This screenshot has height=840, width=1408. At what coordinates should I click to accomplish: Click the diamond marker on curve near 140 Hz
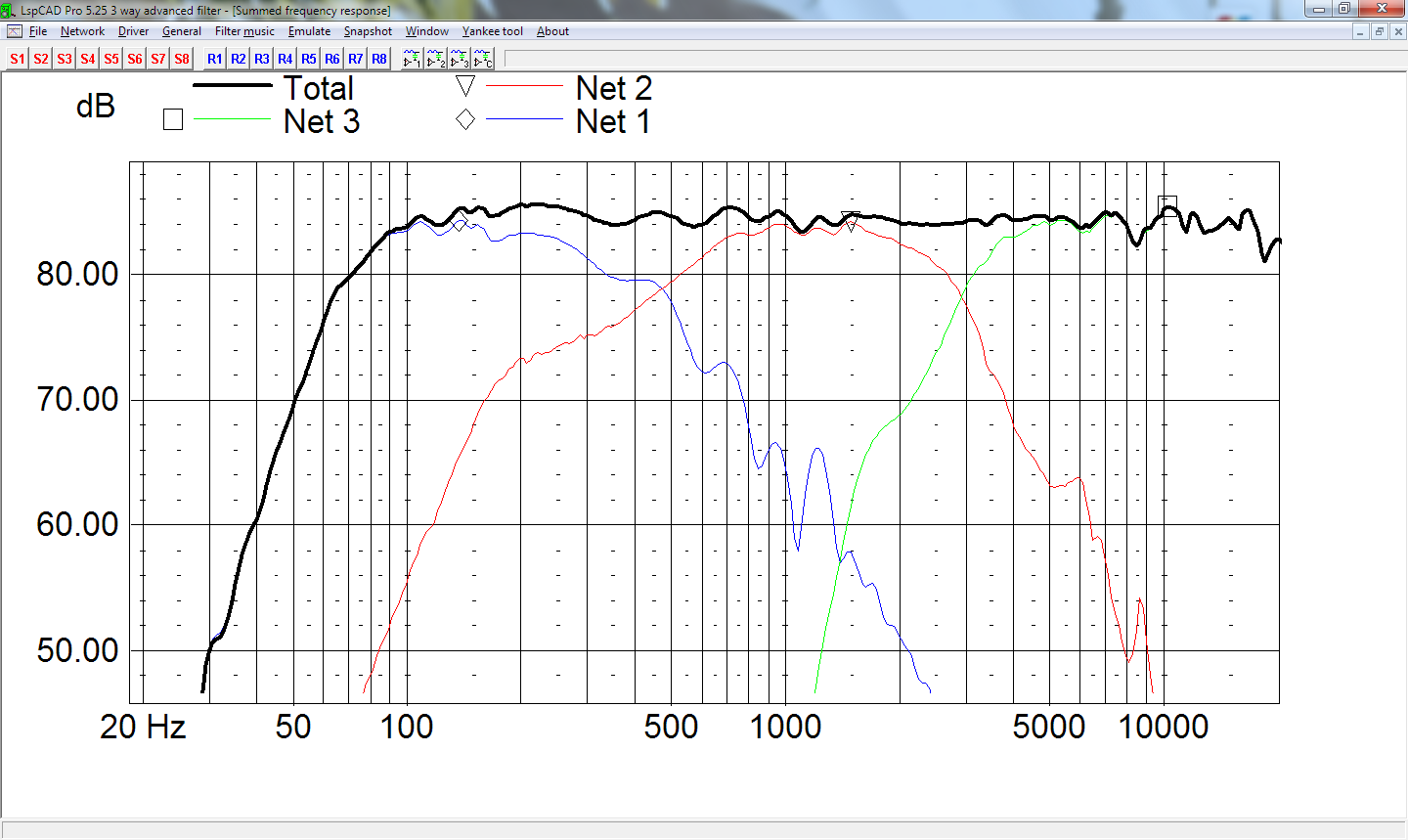click(460, 222)
